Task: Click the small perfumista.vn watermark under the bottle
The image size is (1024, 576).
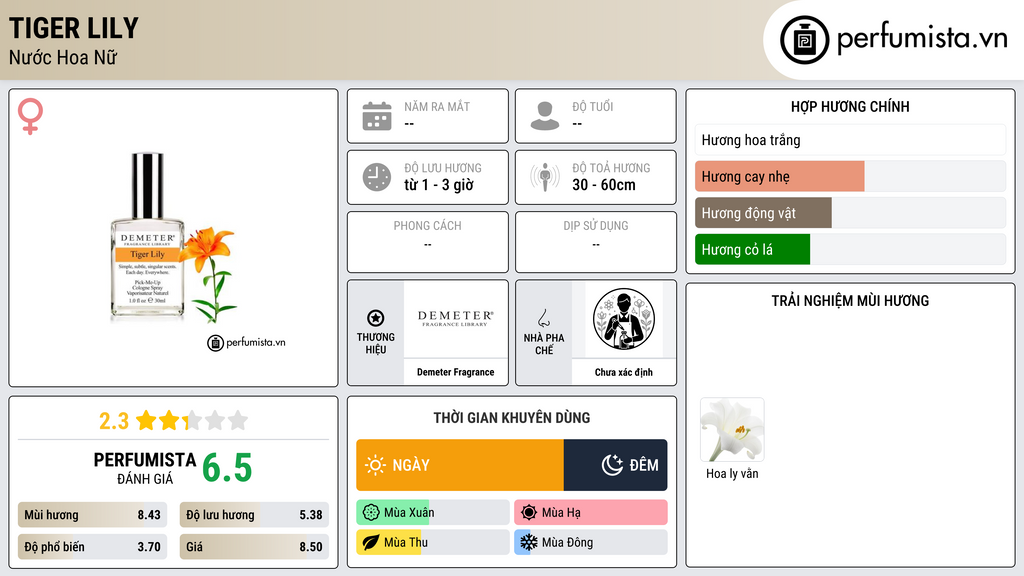Action: point(246,342)
